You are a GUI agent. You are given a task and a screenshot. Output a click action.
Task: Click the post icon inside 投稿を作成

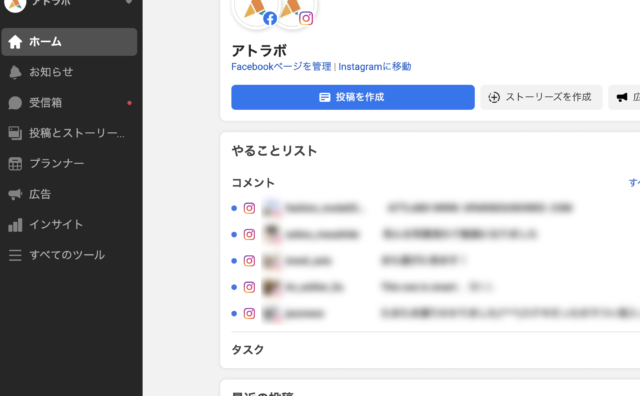tap(324, 97)
